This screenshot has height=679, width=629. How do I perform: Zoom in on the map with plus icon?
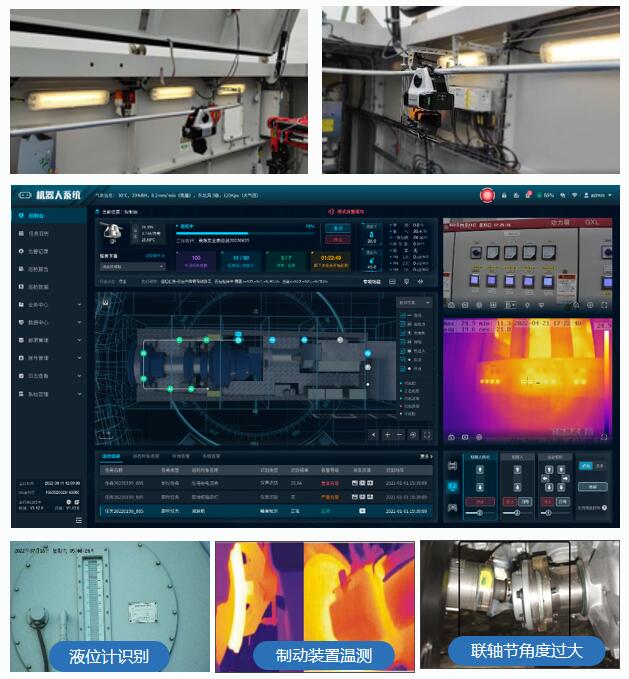387,435
